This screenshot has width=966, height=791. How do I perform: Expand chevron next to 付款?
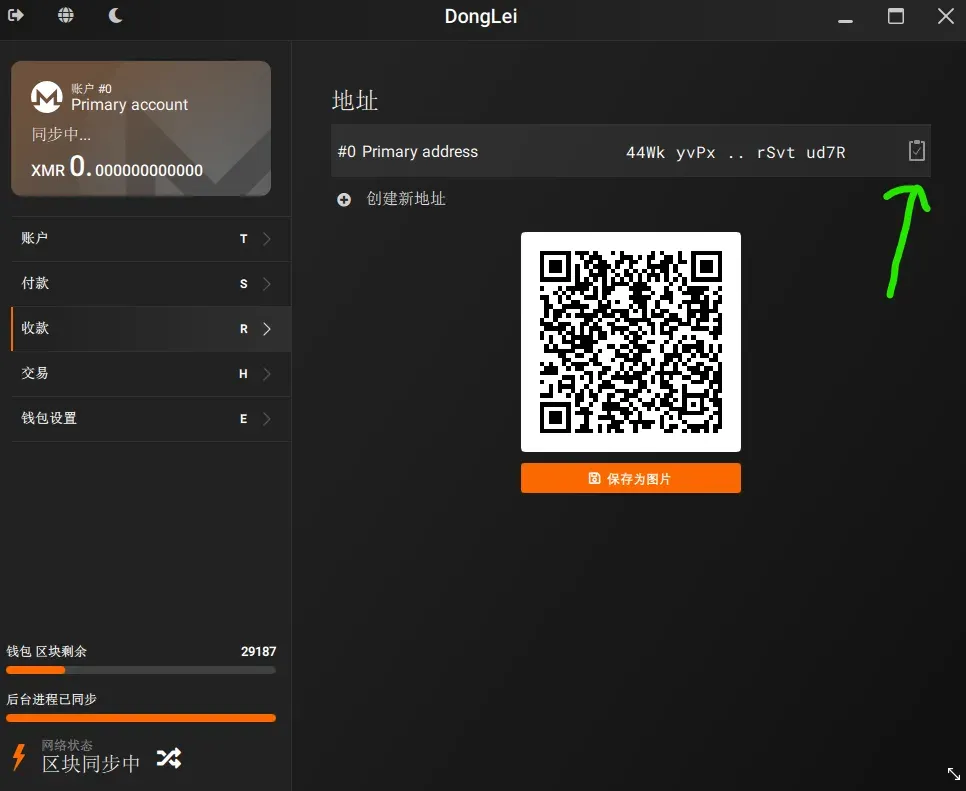click(x=267, y=284)
